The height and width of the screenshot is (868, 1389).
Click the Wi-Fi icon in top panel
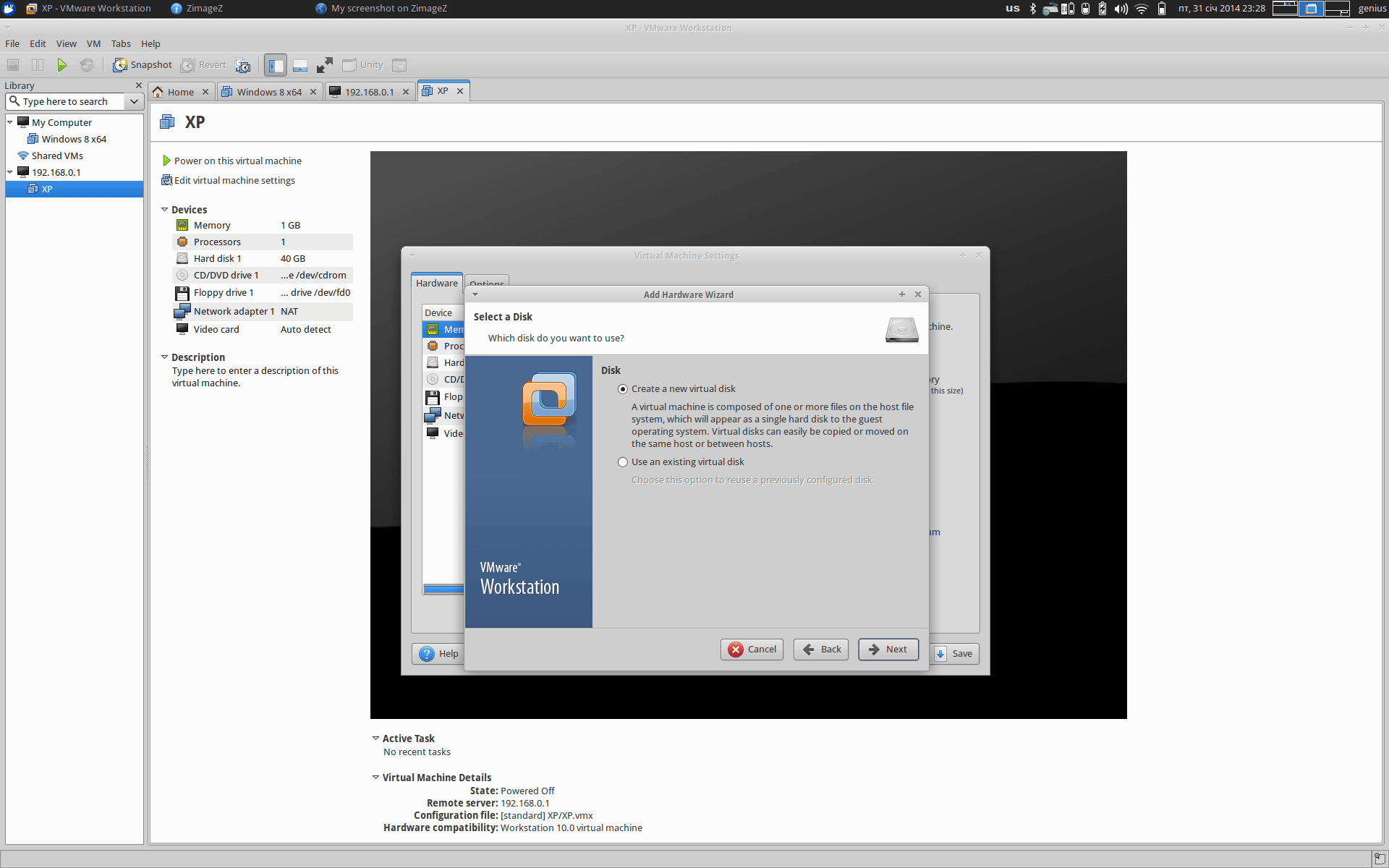pyautogui.click(x=1142, y=9)
